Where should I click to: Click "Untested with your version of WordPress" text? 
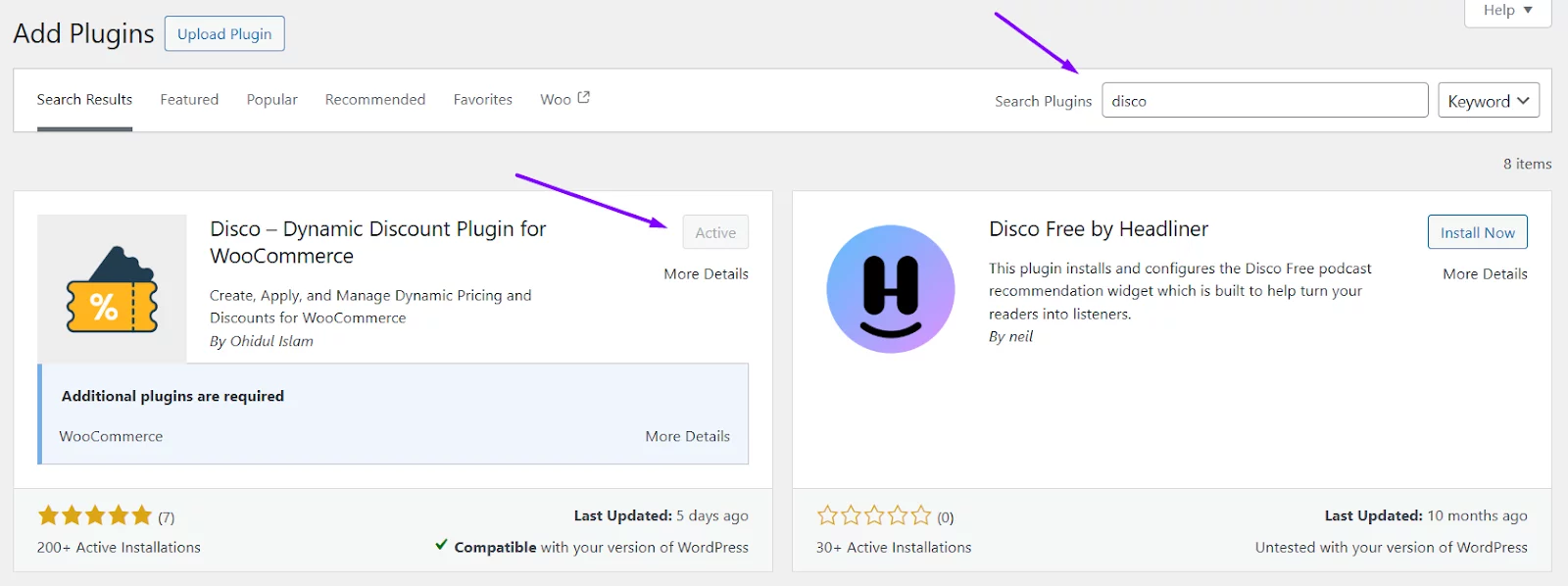(x=1391, y=548)
